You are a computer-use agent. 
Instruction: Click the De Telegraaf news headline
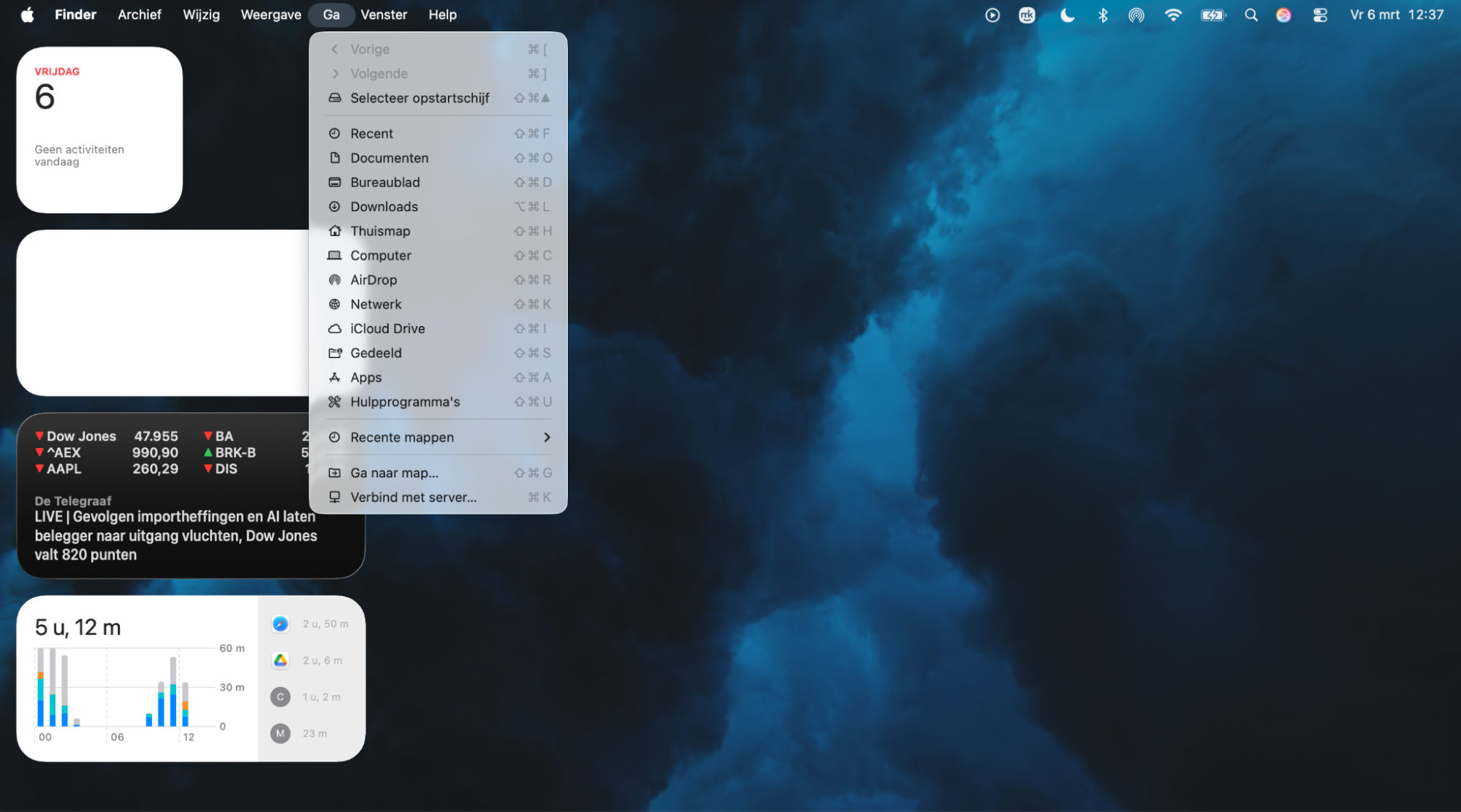pos(175,535)
